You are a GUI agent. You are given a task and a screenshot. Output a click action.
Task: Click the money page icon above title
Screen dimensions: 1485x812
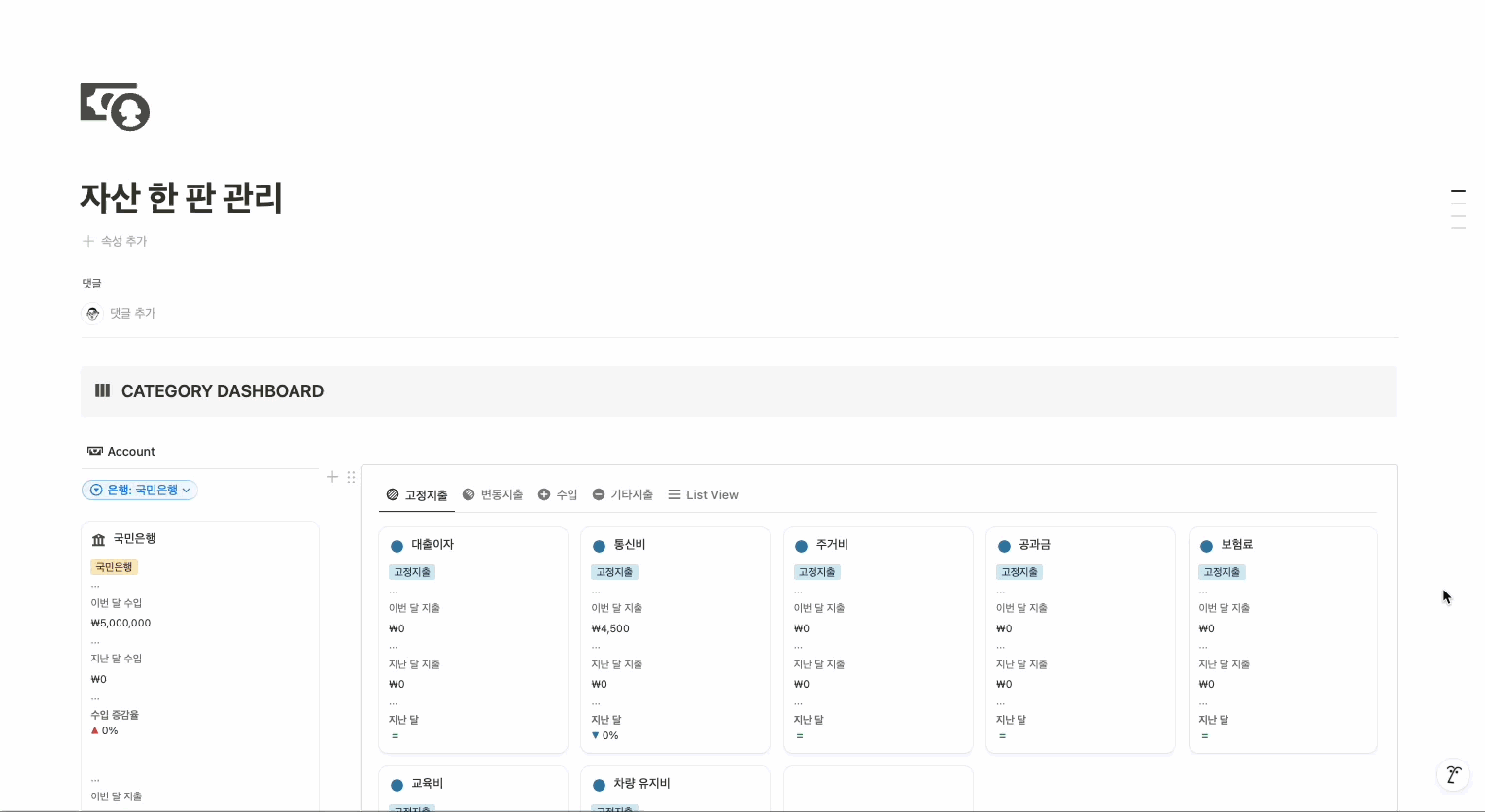click(115, 107)
